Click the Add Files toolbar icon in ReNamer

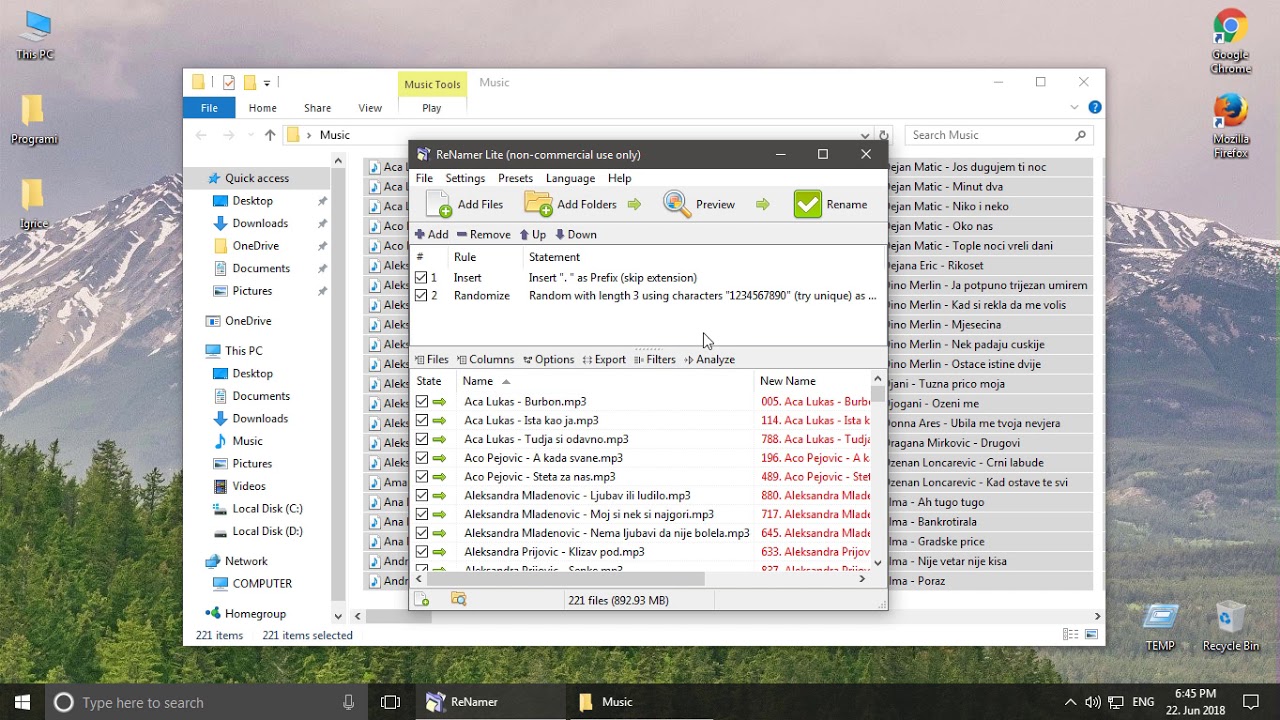pyautogui.click(x=440, y=204)
